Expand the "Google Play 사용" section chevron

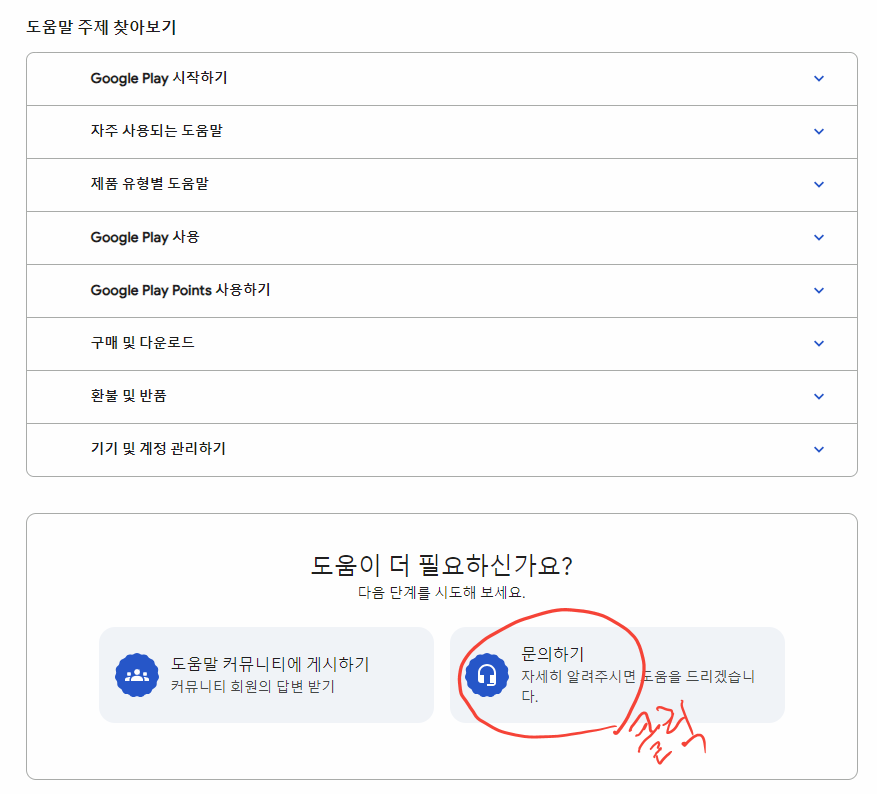click(819, 238)
